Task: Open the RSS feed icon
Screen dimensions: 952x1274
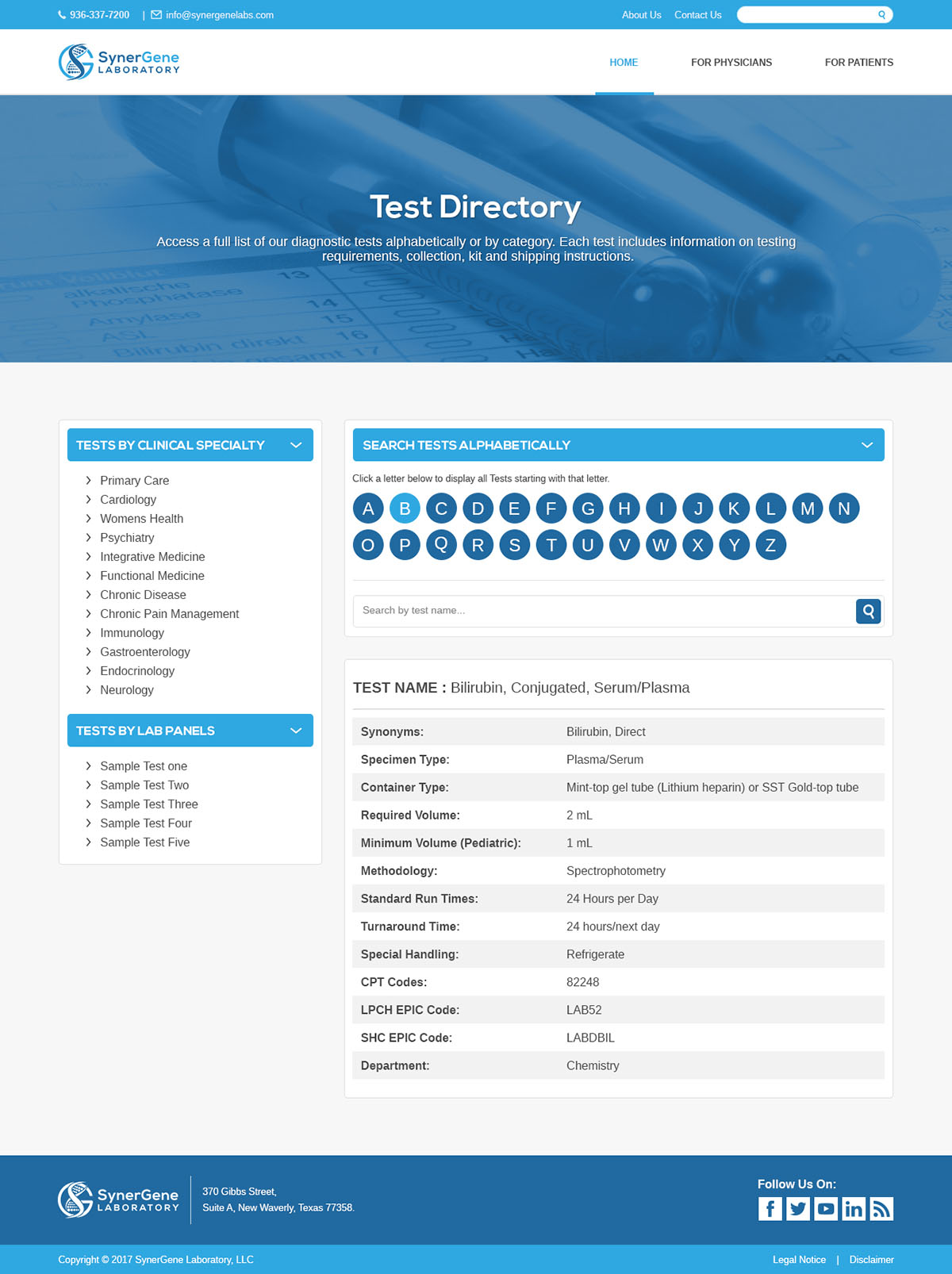Action: point(881,1208)
